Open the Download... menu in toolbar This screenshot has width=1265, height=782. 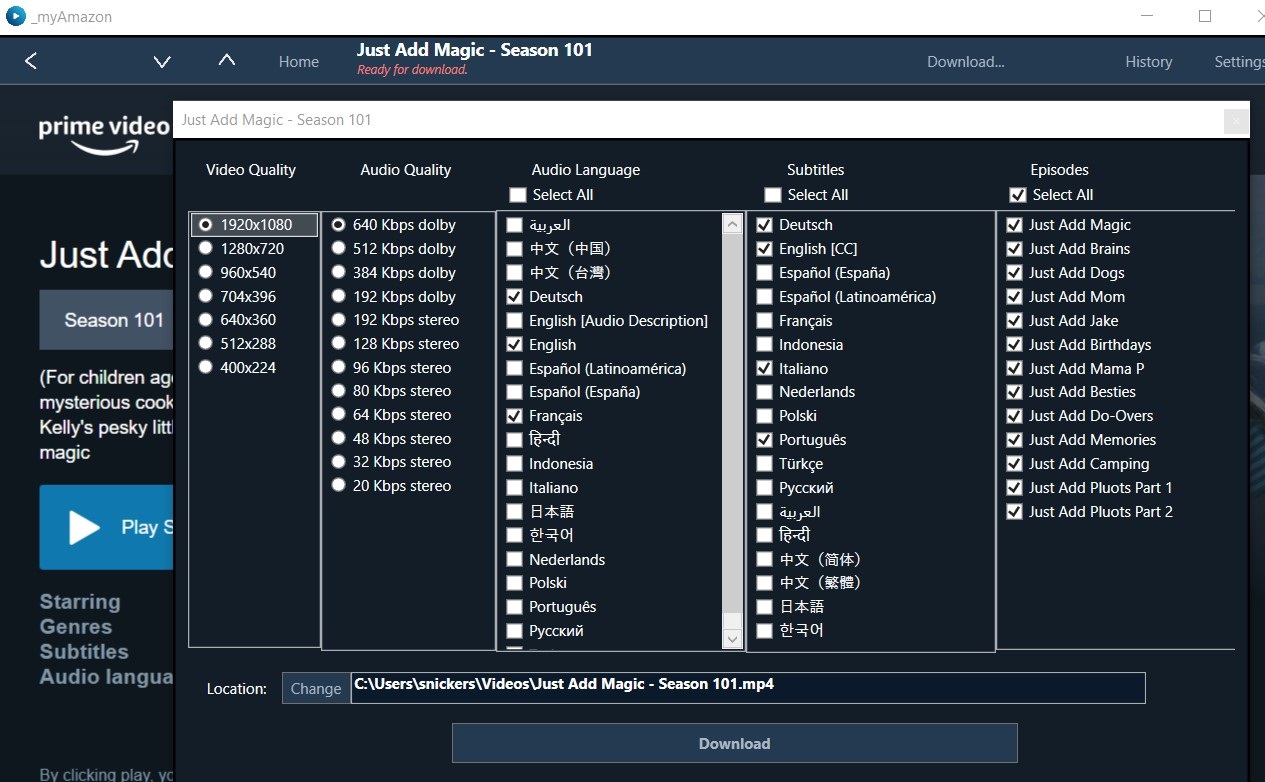point(965,62)
